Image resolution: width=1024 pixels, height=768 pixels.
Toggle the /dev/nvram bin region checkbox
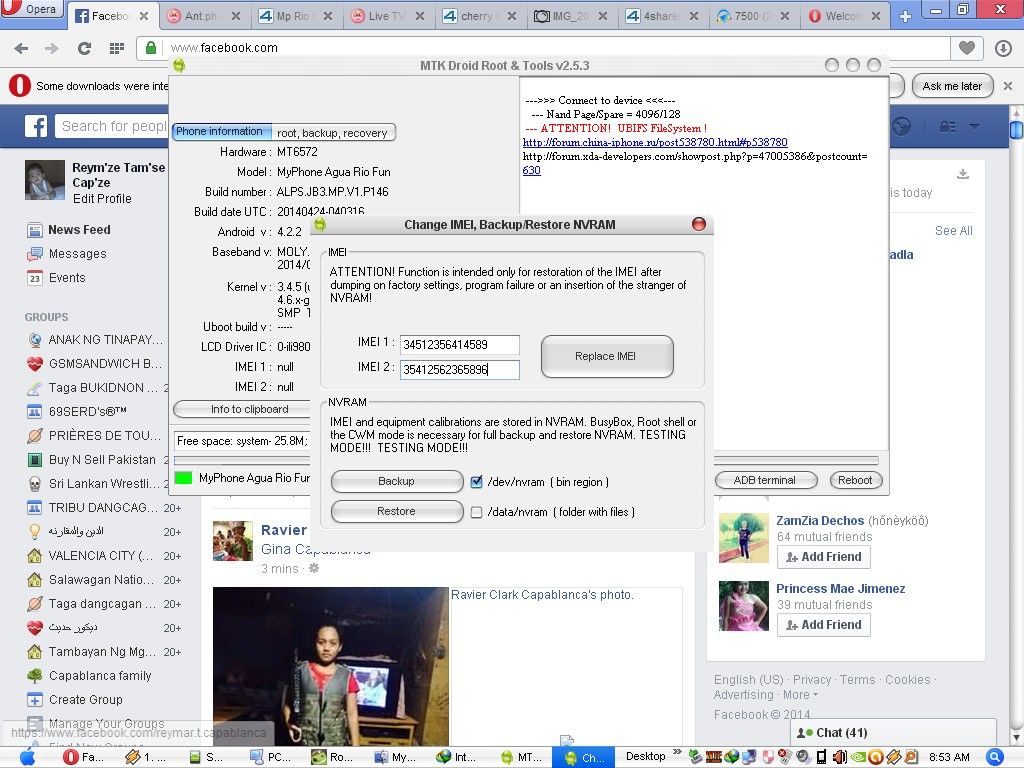point(477,482)
